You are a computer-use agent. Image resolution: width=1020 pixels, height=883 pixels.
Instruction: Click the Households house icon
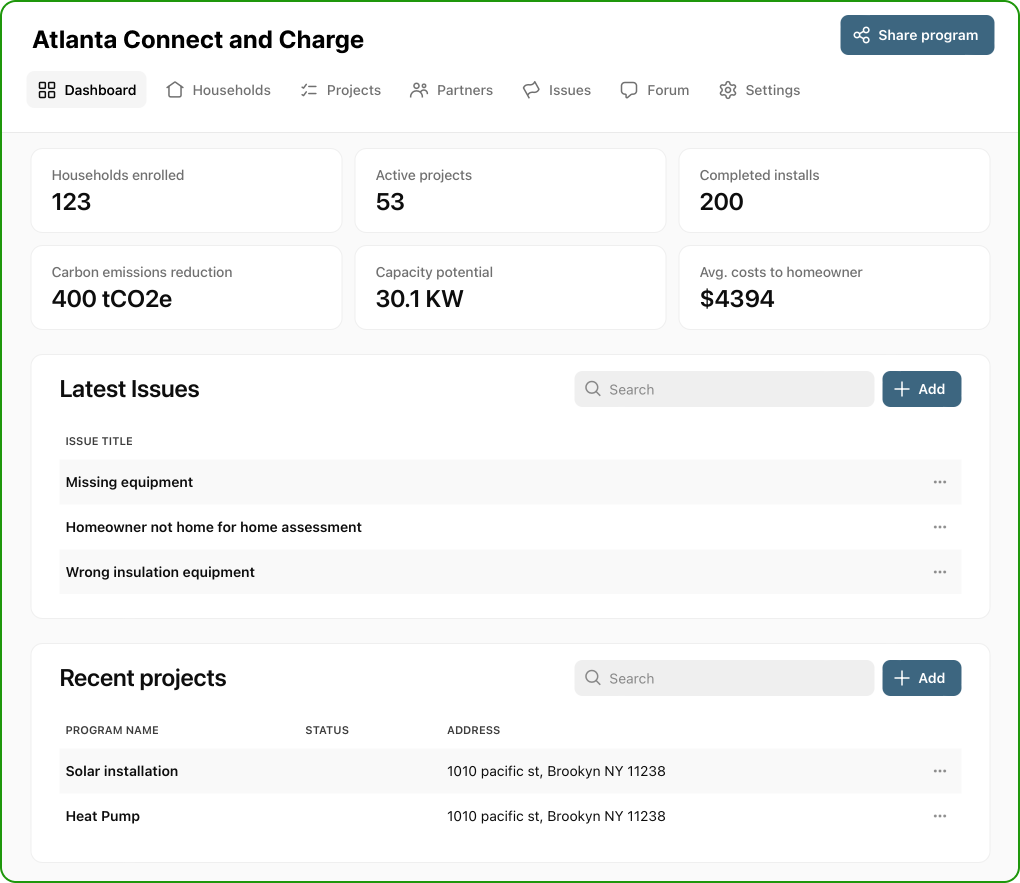pos(175,90)
